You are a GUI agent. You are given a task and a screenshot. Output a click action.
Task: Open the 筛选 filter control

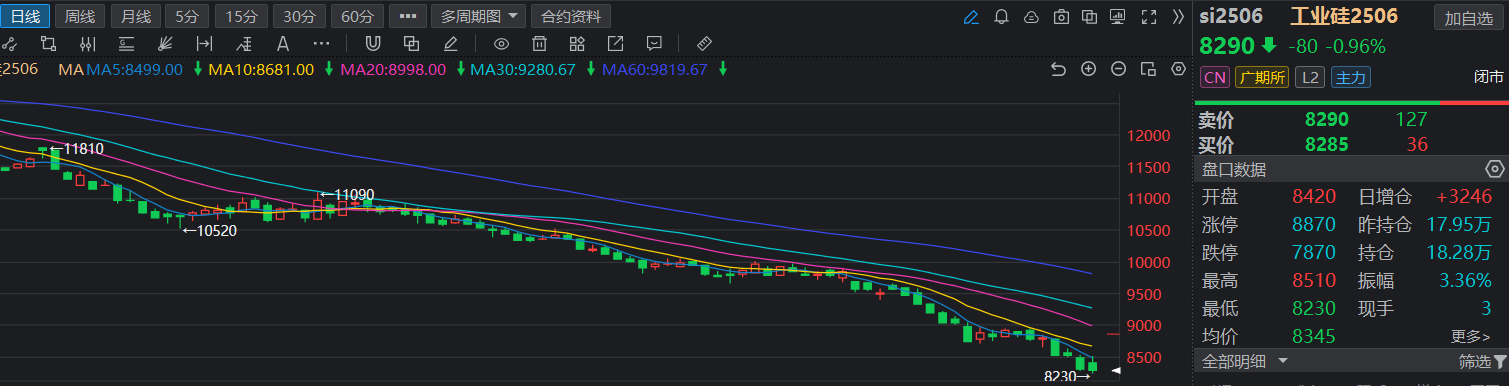[1482, 361]
